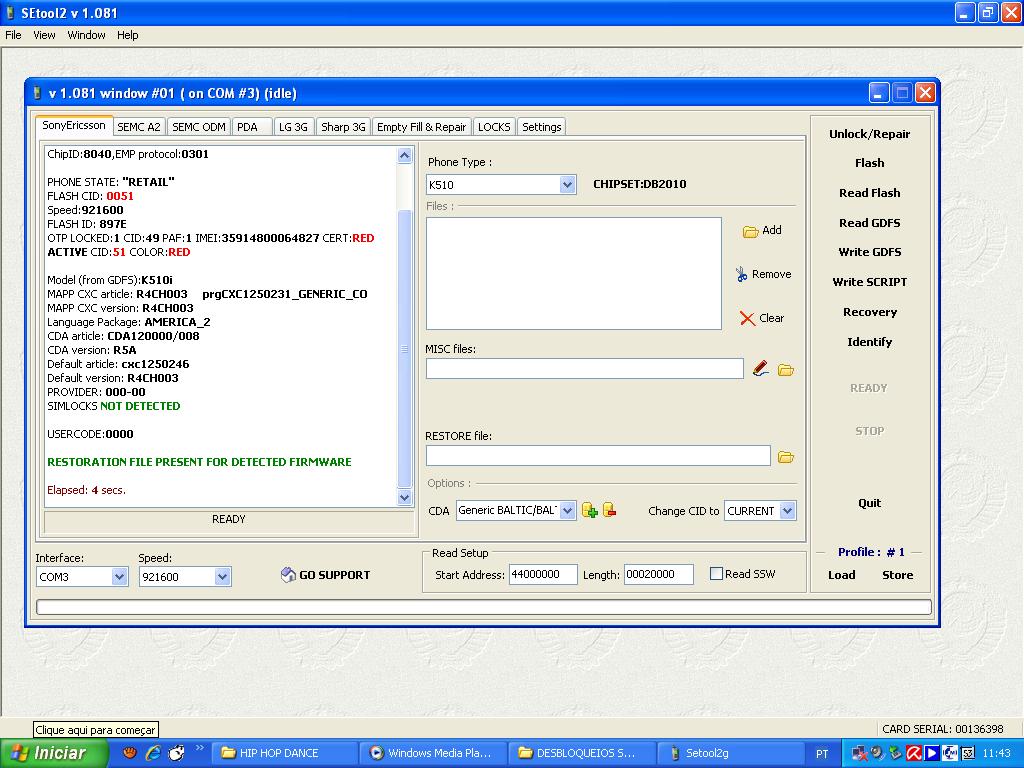Viewport: 1024px width, 768px height.
Task: Click the red X Clear icon
Action: [x=747, y=318]
